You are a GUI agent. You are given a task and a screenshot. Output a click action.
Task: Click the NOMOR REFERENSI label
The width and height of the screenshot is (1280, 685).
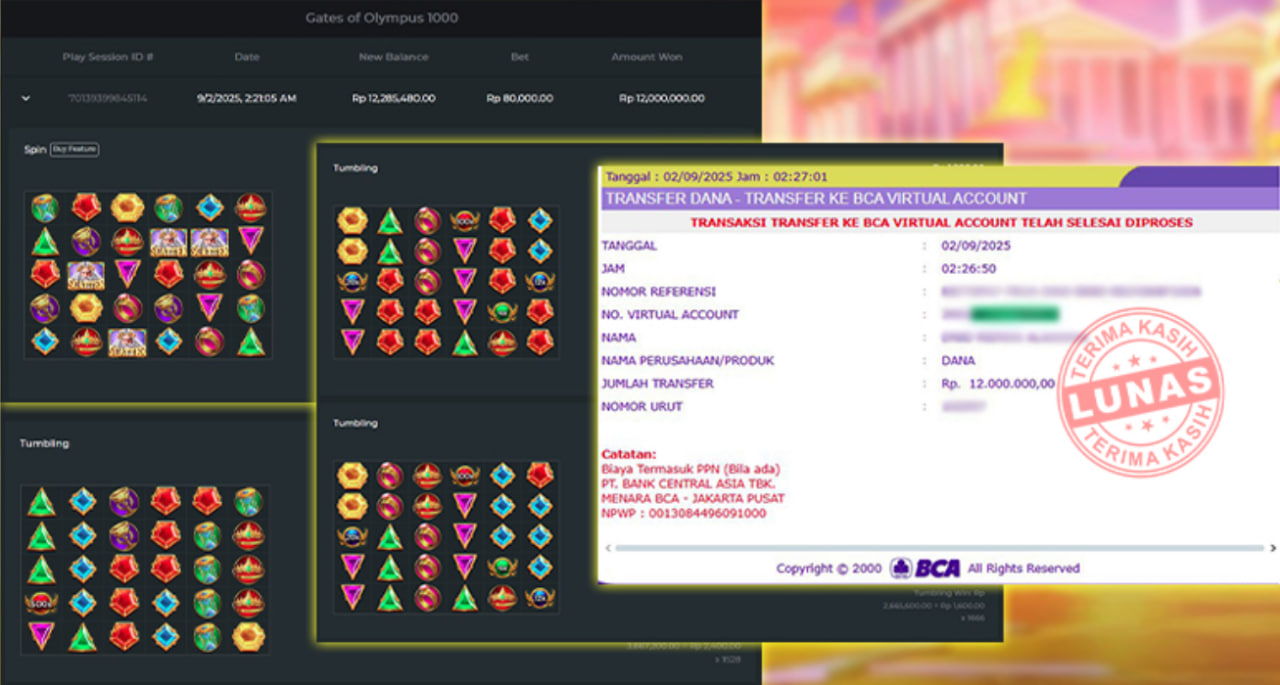[658, 291]
